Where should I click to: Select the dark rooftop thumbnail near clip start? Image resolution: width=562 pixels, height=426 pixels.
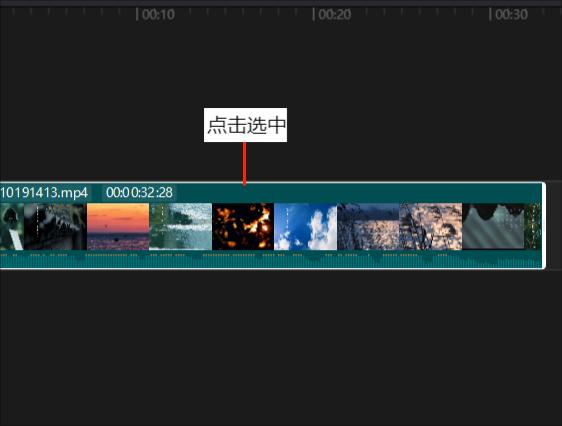(55, 226)
